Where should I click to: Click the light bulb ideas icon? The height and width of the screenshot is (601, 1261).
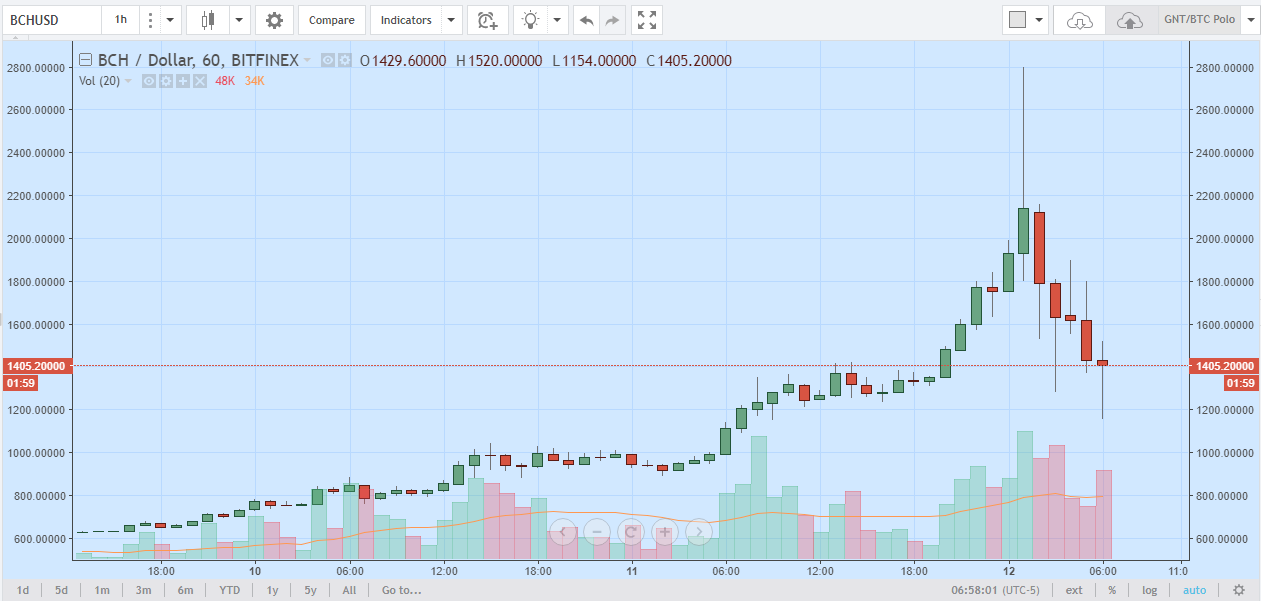[x=530, y=20]
